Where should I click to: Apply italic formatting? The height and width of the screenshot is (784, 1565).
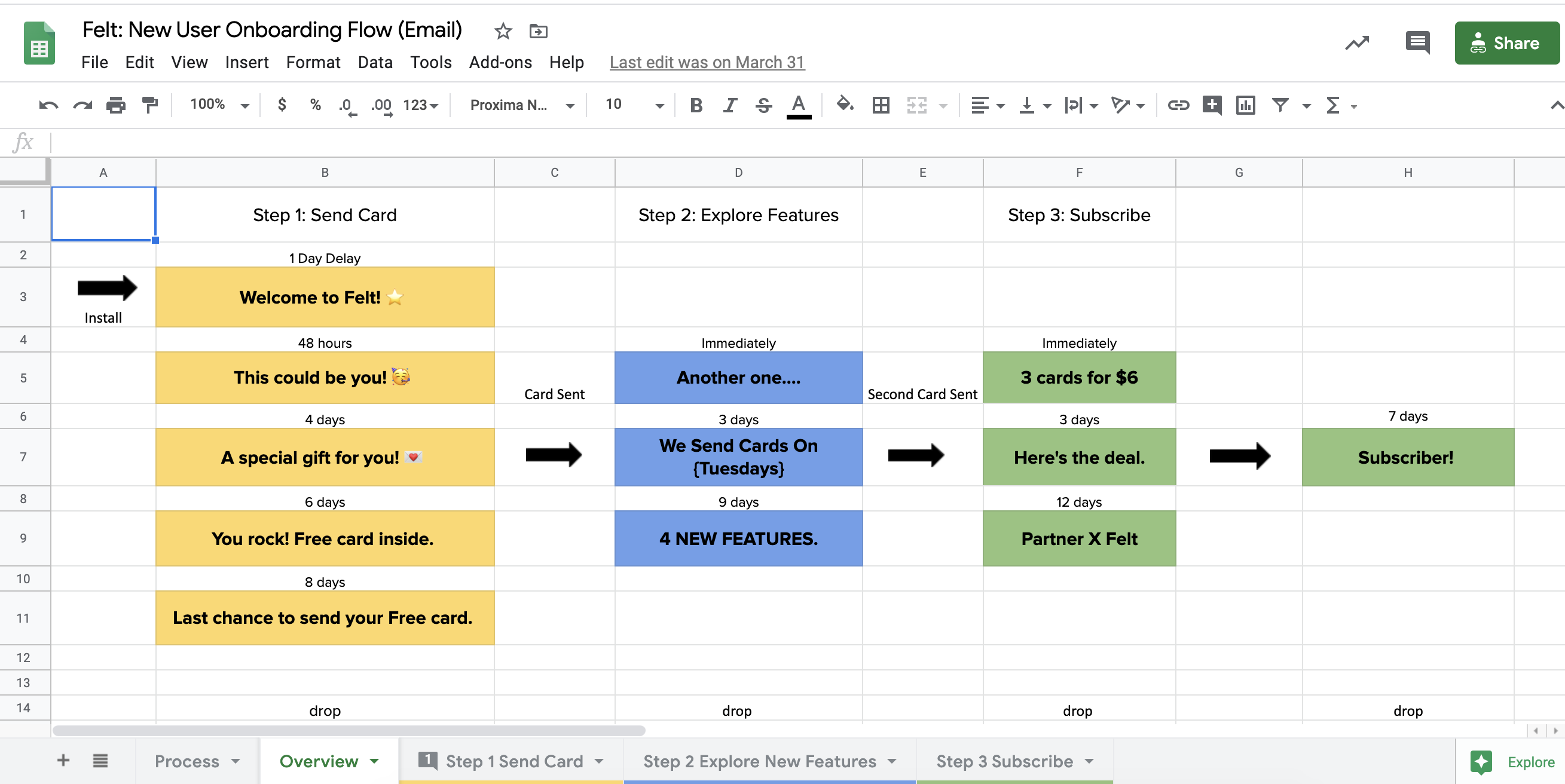pyautogui.click(x=729, y=105)
